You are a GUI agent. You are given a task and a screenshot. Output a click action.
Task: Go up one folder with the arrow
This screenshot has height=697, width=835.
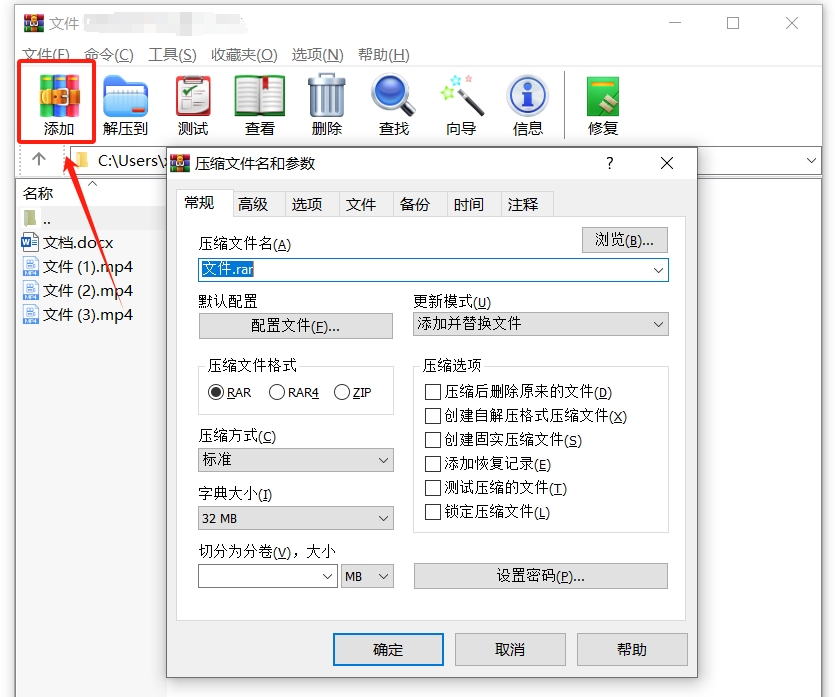coord(39,159)
